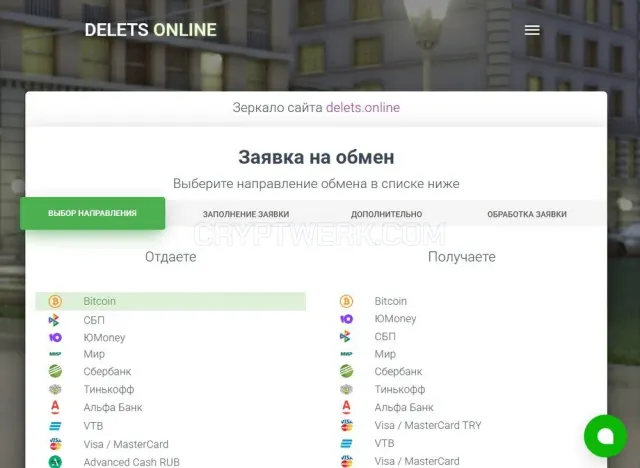Choose СБП text in the Отдаете list
640x468 pixels.
click(x=94, y=320)
